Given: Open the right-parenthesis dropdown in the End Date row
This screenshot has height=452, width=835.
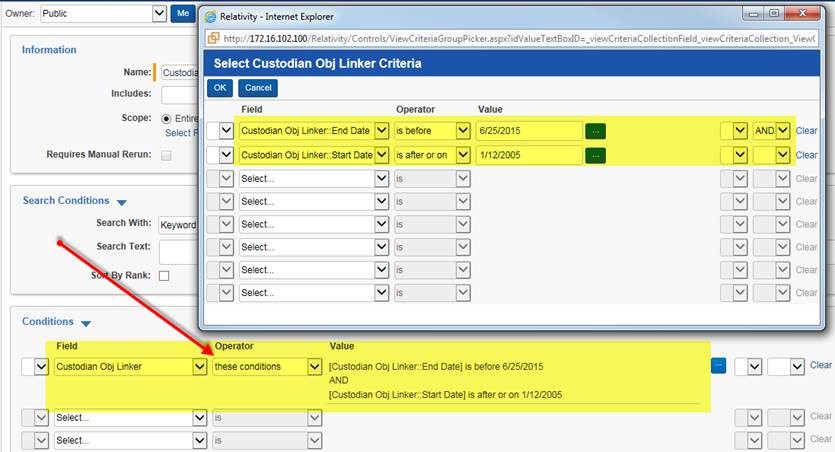Looking at the screenshot, I should (734, 130).
